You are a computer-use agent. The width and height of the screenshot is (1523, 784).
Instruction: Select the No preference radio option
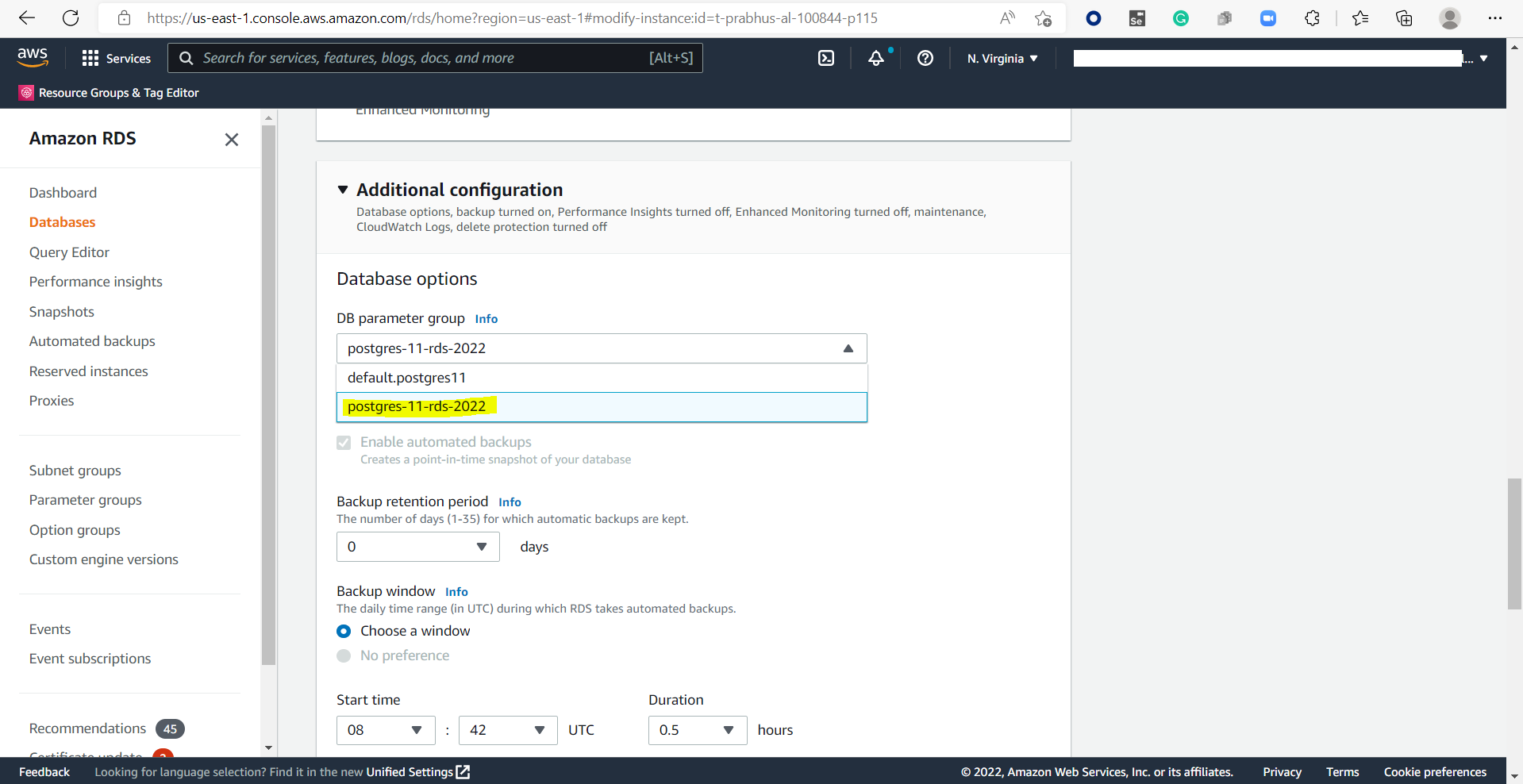click(x=344, y=655)
